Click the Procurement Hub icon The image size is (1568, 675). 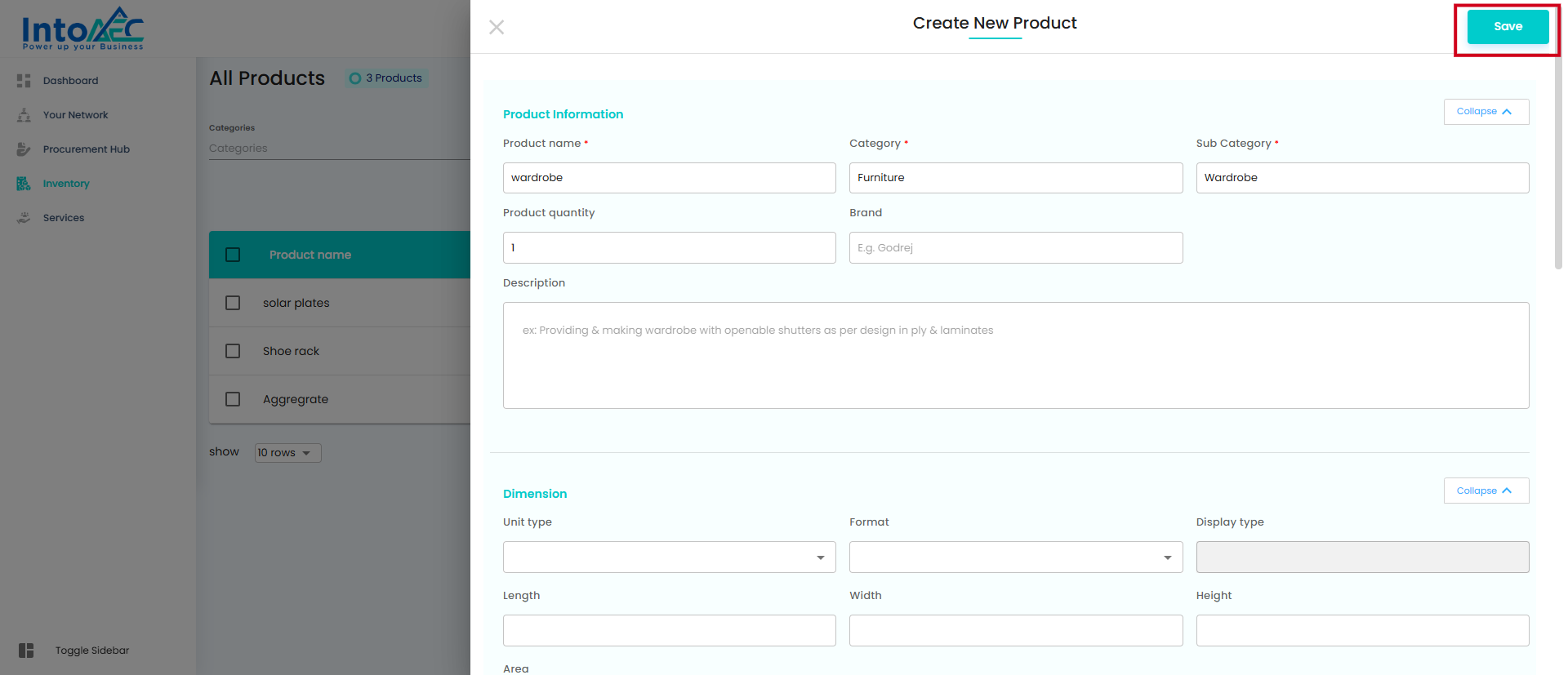pos(24,149)
